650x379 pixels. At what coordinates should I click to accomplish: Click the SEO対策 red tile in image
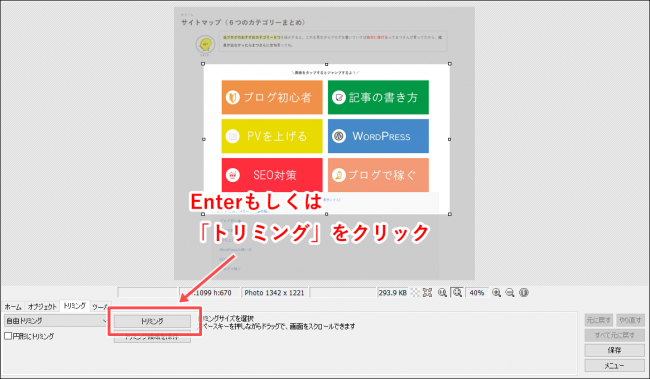[272, 175]
